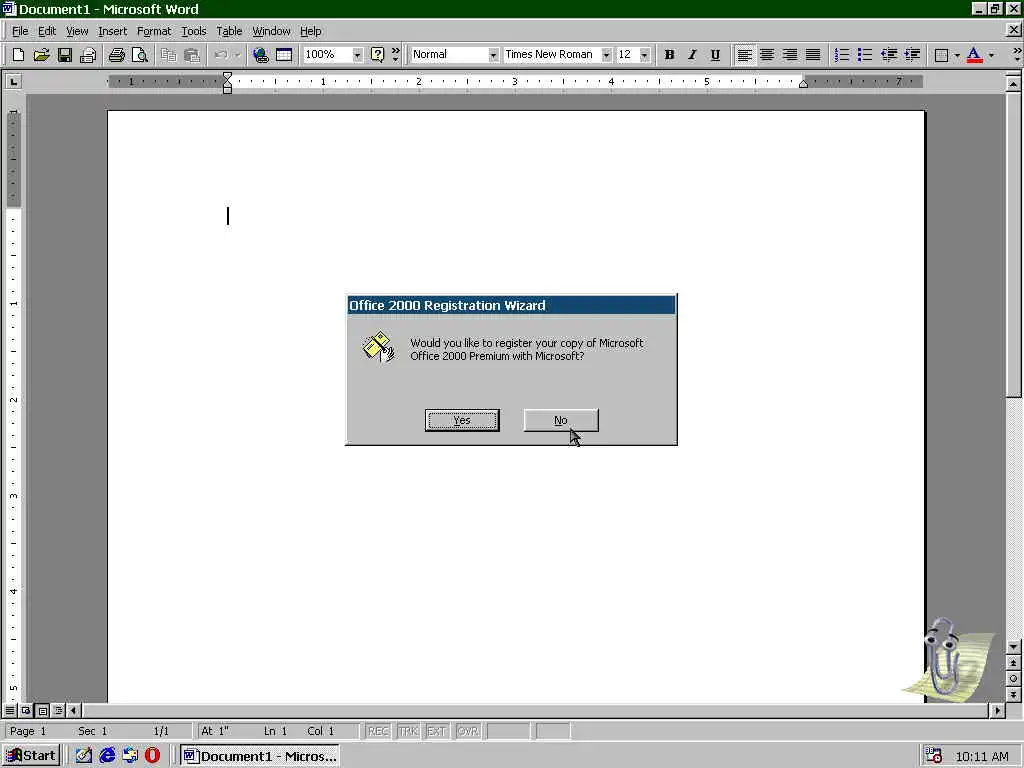Open the Windows Start menu
The image size is (1024, 768).
(x=31, y=756)
